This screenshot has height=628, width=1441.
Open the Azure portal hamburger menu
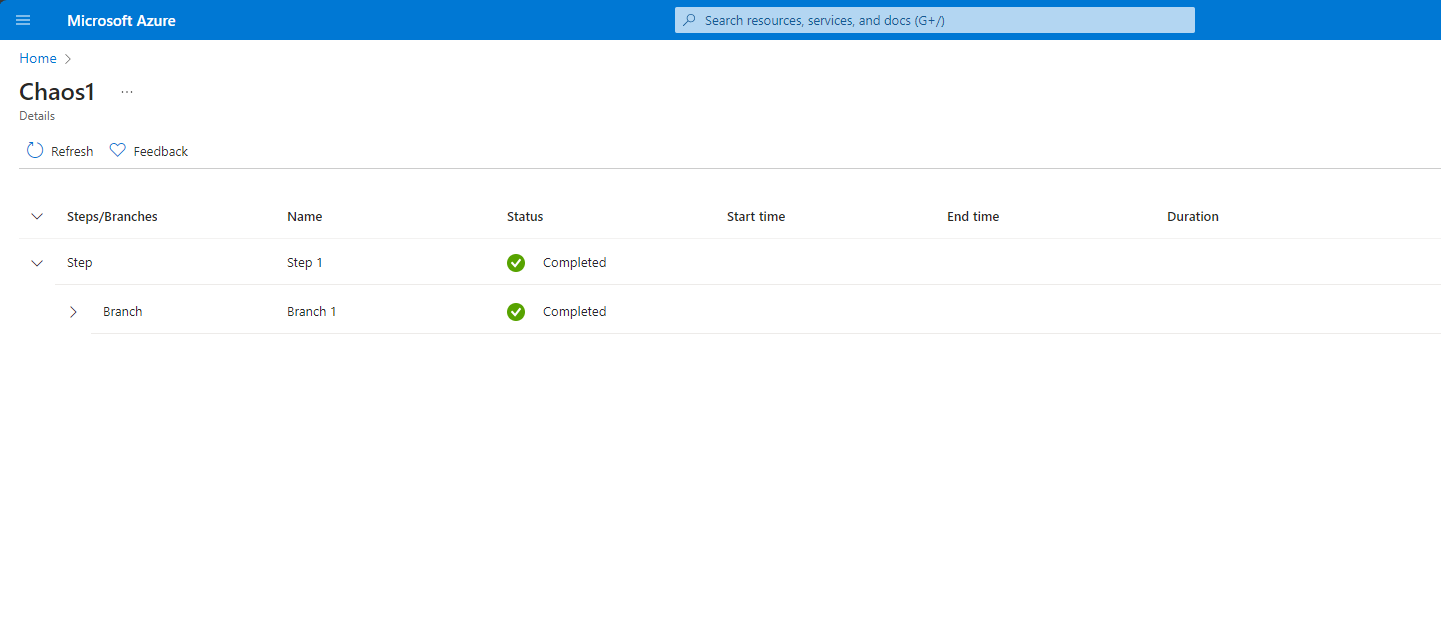tap(23, 20)
